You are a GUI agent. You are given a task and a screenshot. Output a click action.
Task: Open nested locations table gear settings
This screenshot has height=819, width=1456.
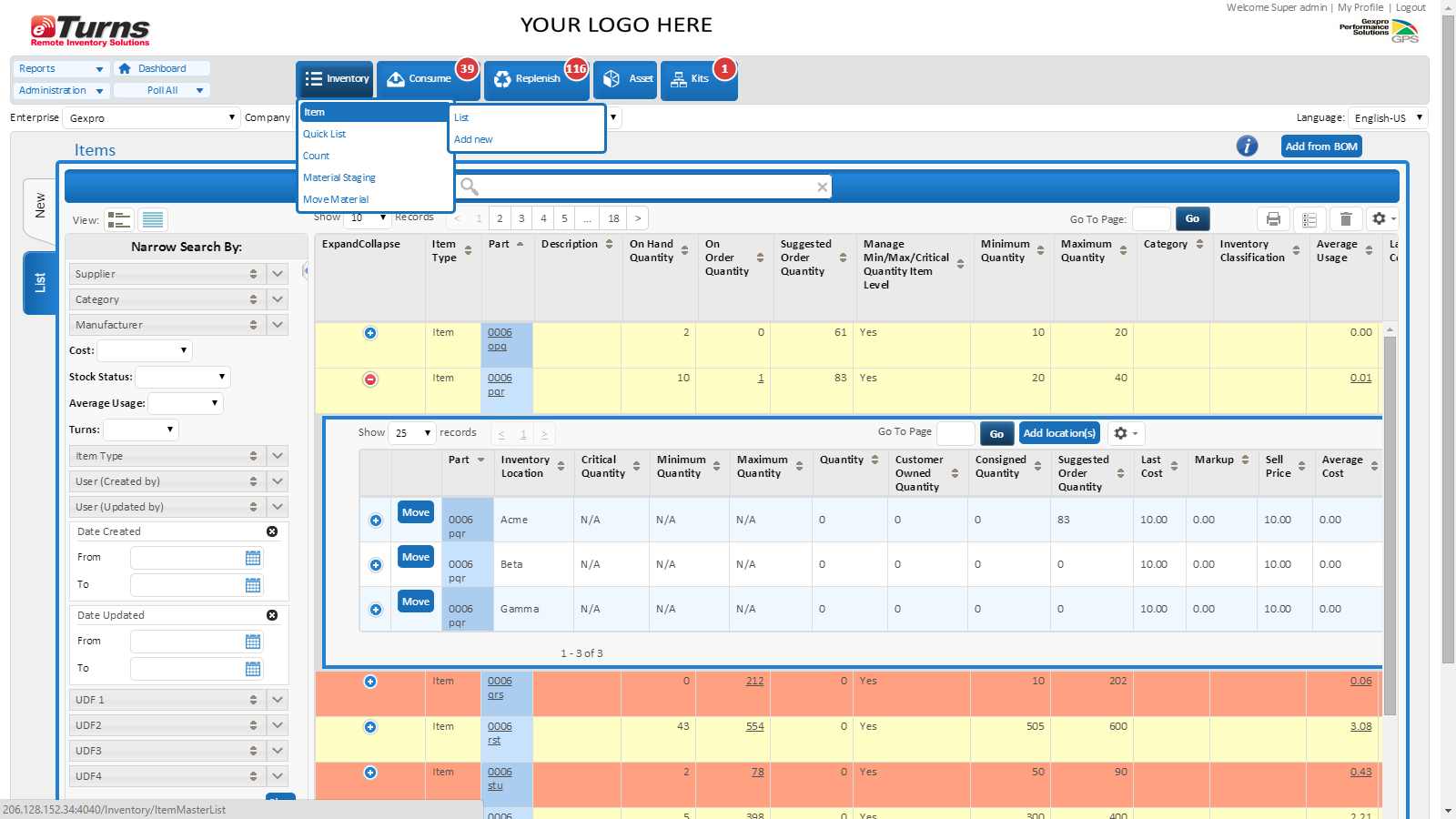[1125, 433]
